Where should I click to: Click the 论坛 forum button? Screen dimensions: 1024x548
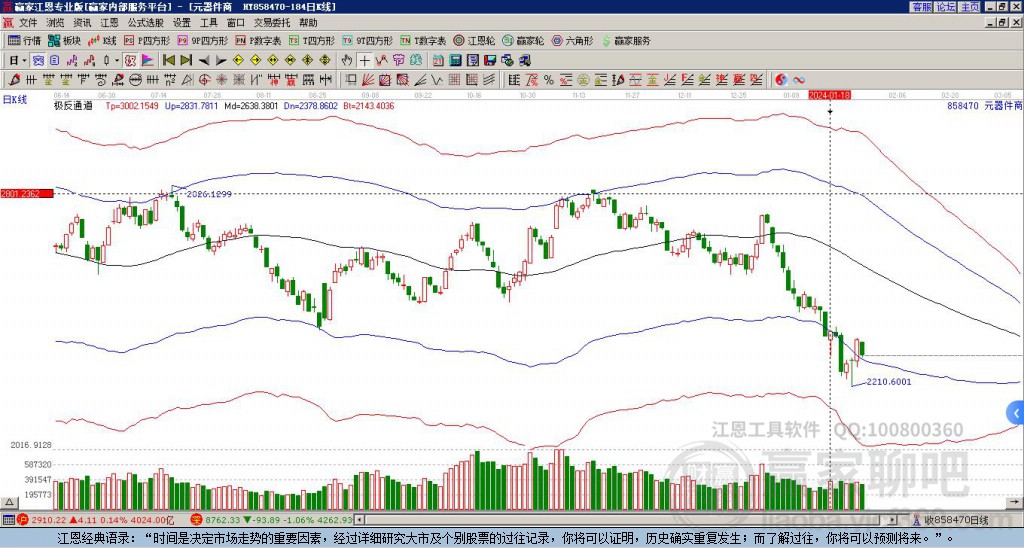tap(946, 7)
